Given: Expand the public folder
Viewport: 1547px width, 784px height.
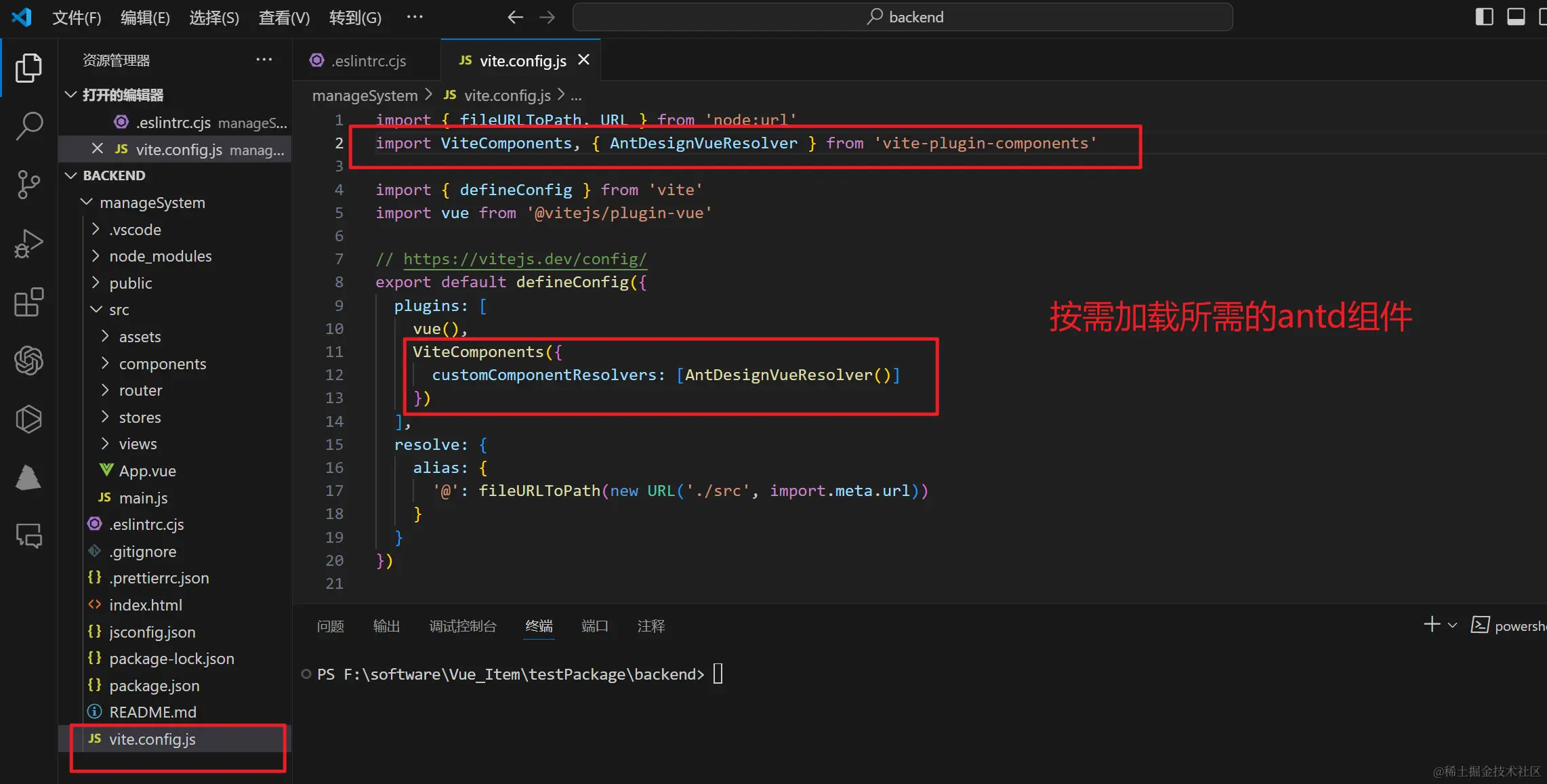Looking at the screenshot, I should click(175, 283).
